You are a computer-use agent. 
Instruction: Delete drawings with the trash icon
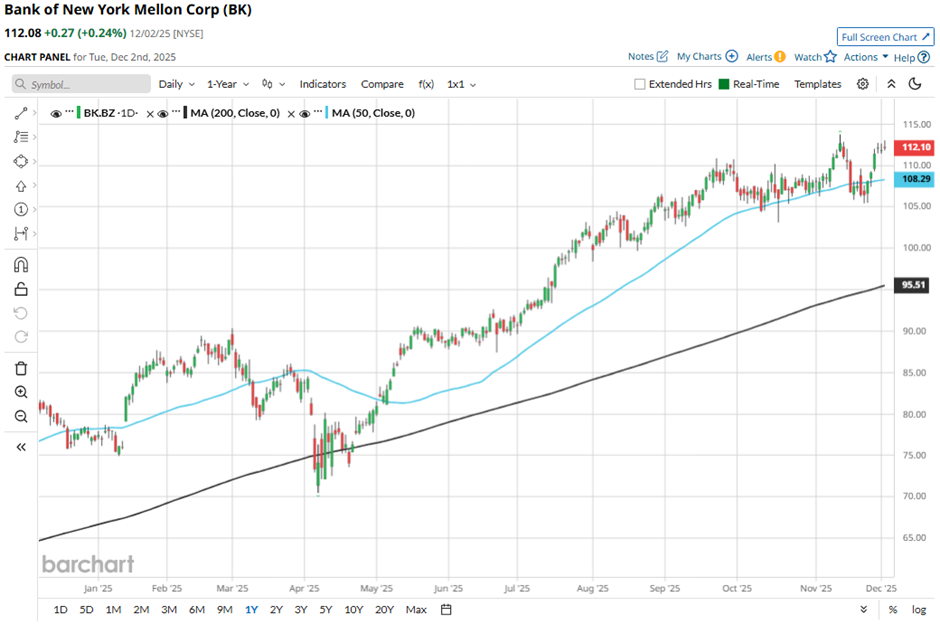(x=21, y=368)
